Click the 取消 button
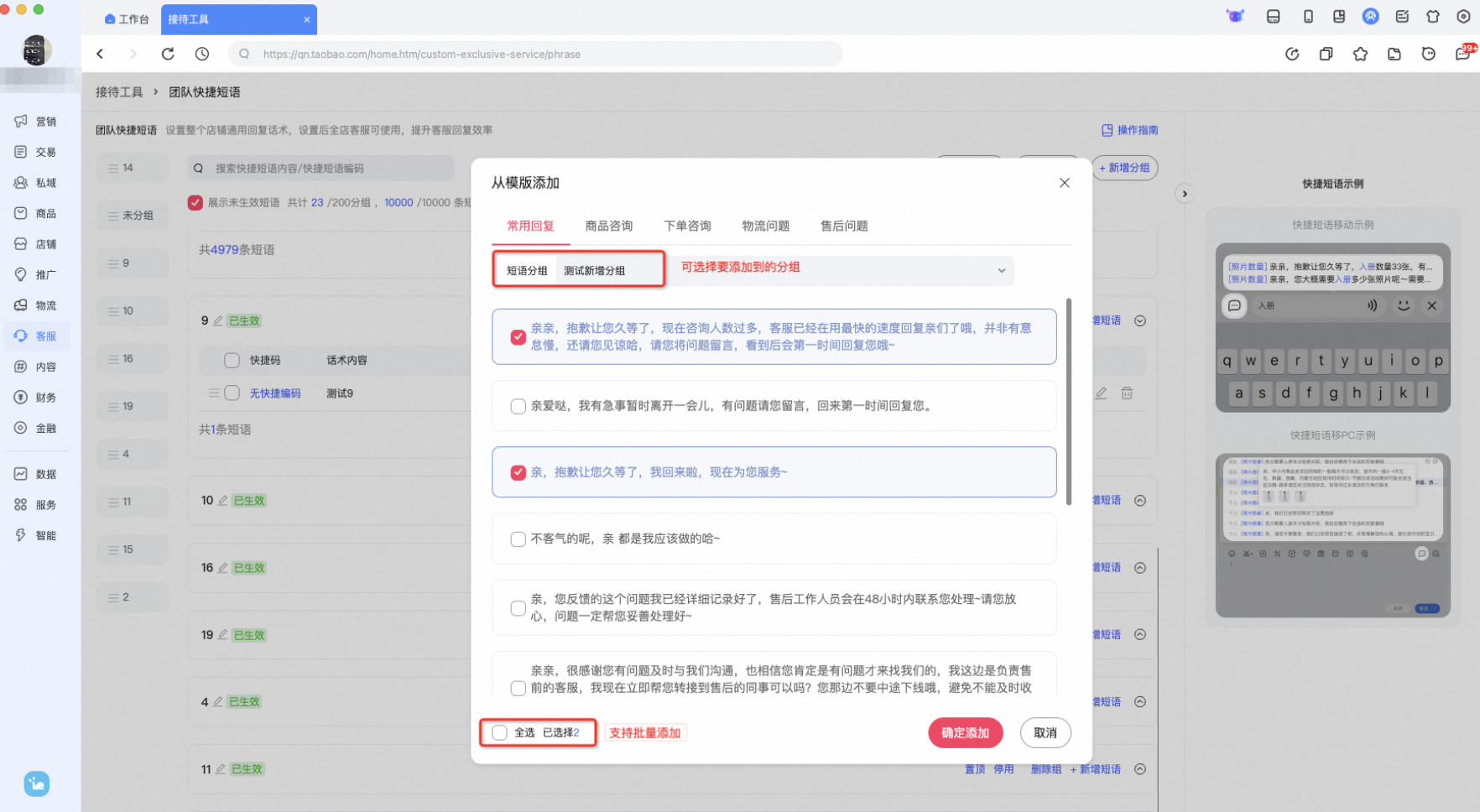Image resolution: width=1480 pixels, height=812 pixels. click(x=1045, y=732)
